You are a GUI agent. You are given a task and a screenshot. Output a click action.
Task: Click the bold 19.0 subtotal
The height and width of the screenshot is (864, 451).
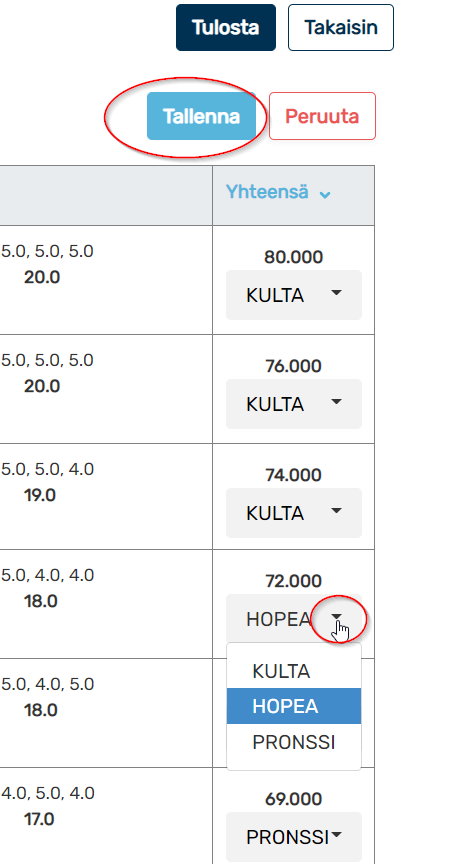coord(40,495)
